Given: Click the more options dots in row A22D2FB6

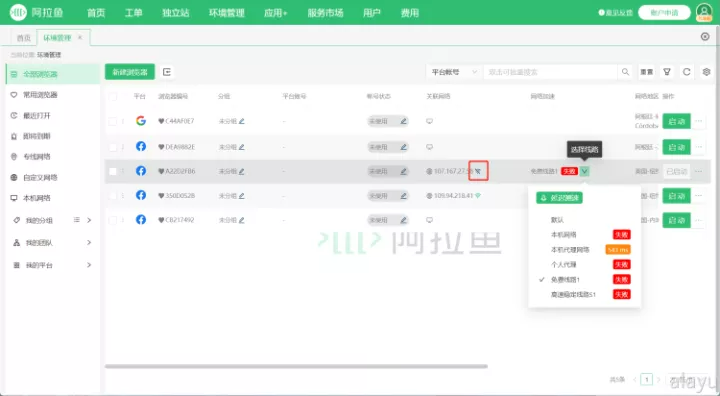Looking at the screenshot, I should 698,171.
